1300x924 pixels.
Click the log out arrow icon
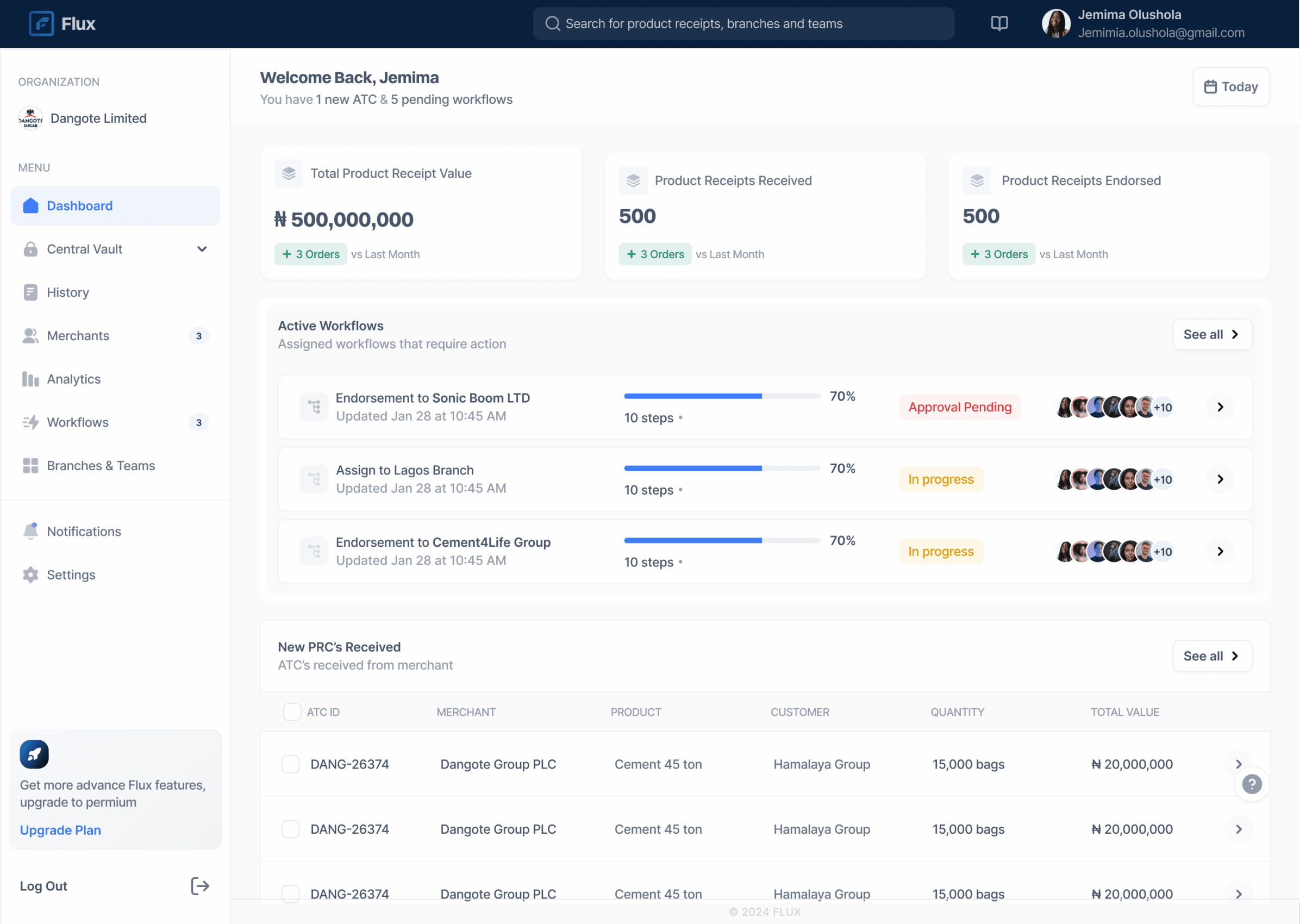tap(199, 886)
